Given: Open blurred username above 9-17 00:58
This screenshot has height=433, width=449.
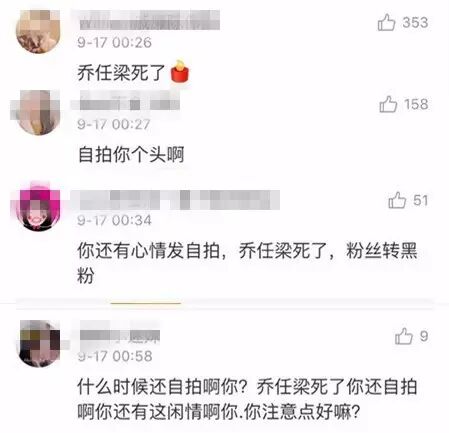Looking at the screenshot, I should tap(119, 336).
